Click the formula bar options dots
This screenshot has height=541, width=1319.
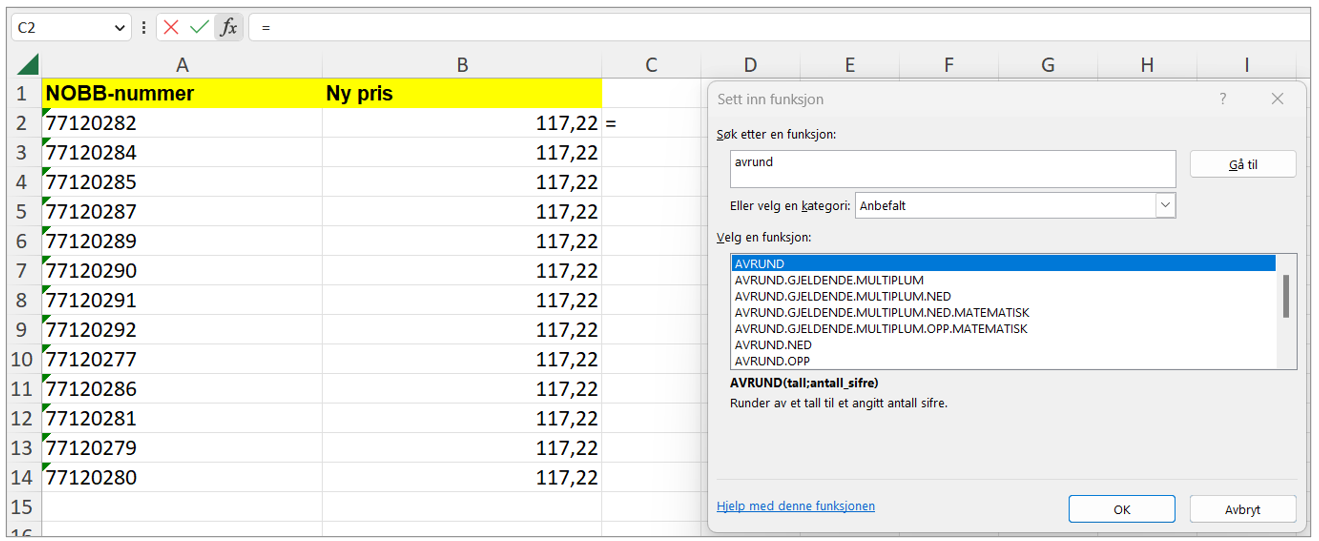click(x=144, y=27)
